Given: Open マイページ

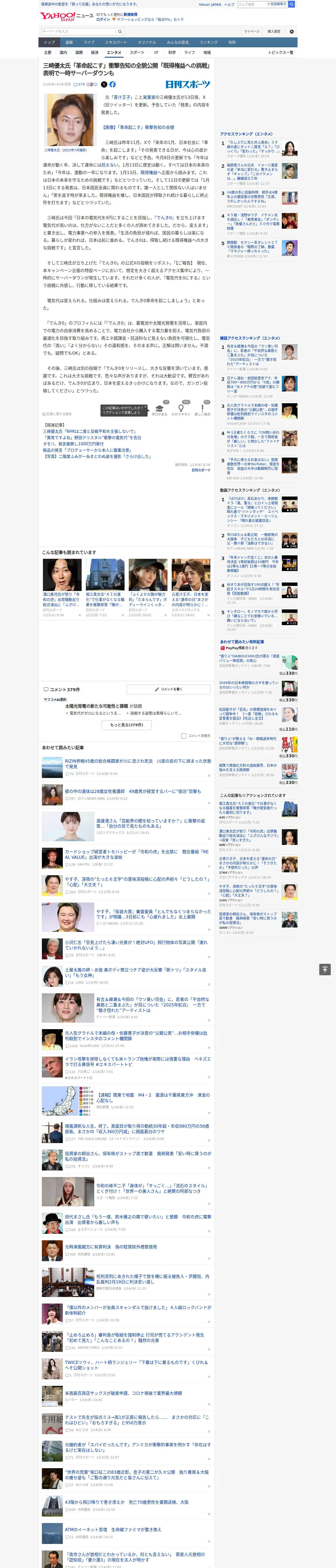Looking at the screenshot, I should click(x=252, y=32).
